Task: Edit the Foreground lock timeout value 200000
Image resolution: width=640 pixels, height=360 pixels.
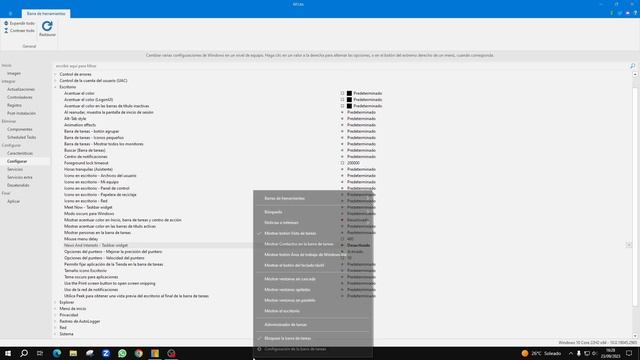Action: (353, 163)
